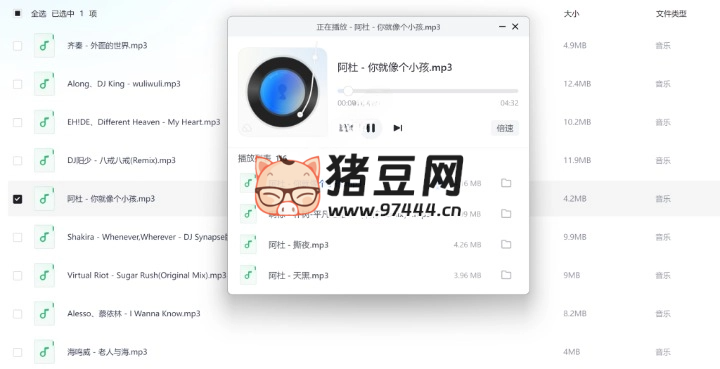Minimize the music player window
This screenshot has width=720, height=369.
502,27
